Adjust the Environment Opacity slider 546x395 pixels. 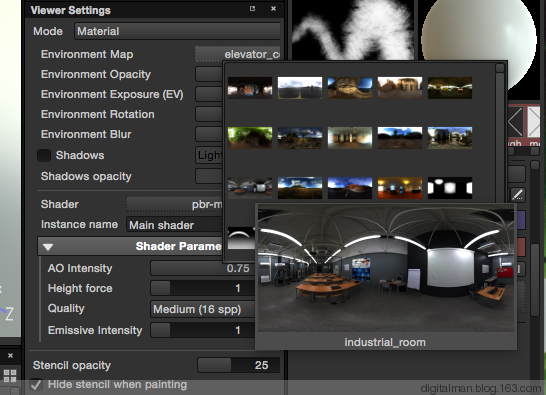pyautogui.click(x=209, y=74)
